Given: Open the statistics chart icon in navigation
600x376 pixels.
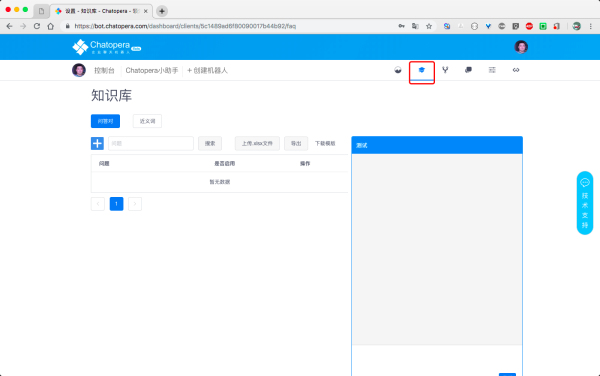Looking at the screenshot, I should click(x=398, y=70).
